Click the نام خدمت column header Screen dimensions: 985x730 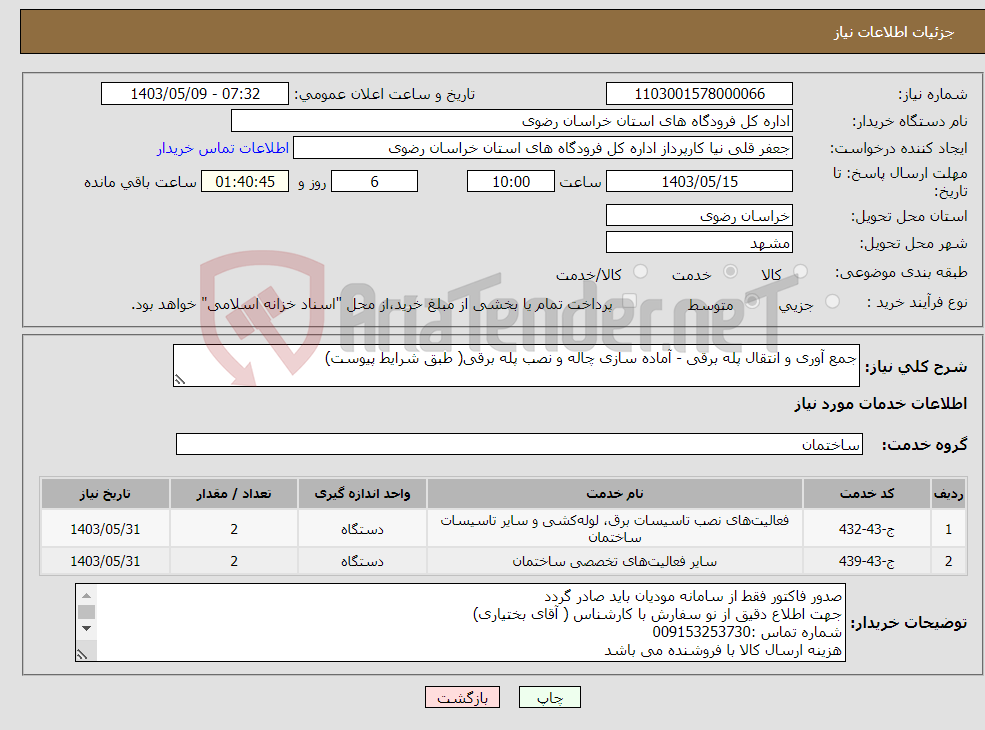(615, 494)
